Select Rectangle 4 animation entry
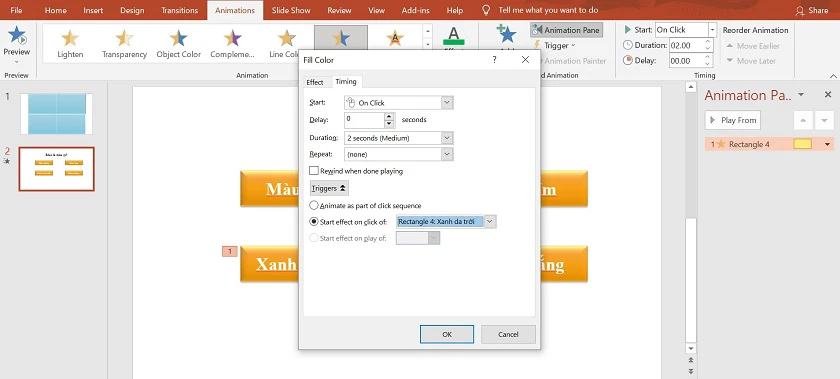The image size is (840, 379). pyautogui.click(x=769, y=144)
